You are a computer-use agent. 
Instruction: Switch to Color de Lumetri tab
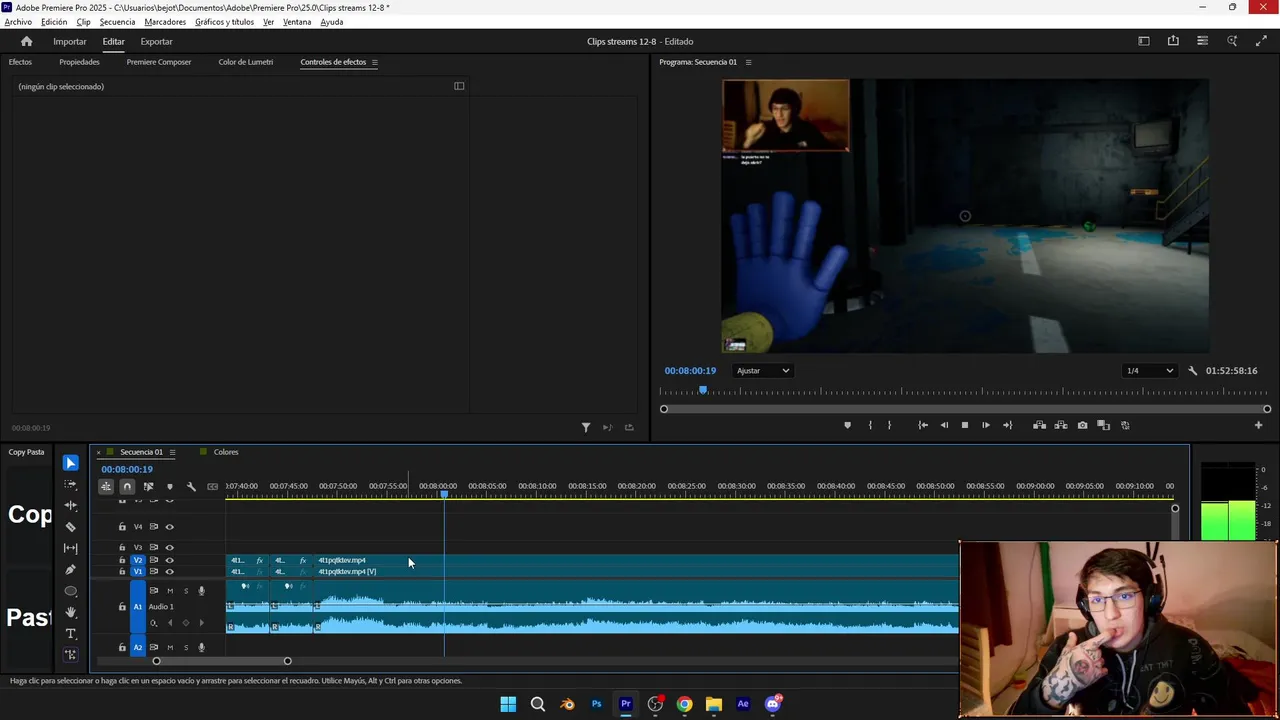pyautogui.click(x=246, y=62)
